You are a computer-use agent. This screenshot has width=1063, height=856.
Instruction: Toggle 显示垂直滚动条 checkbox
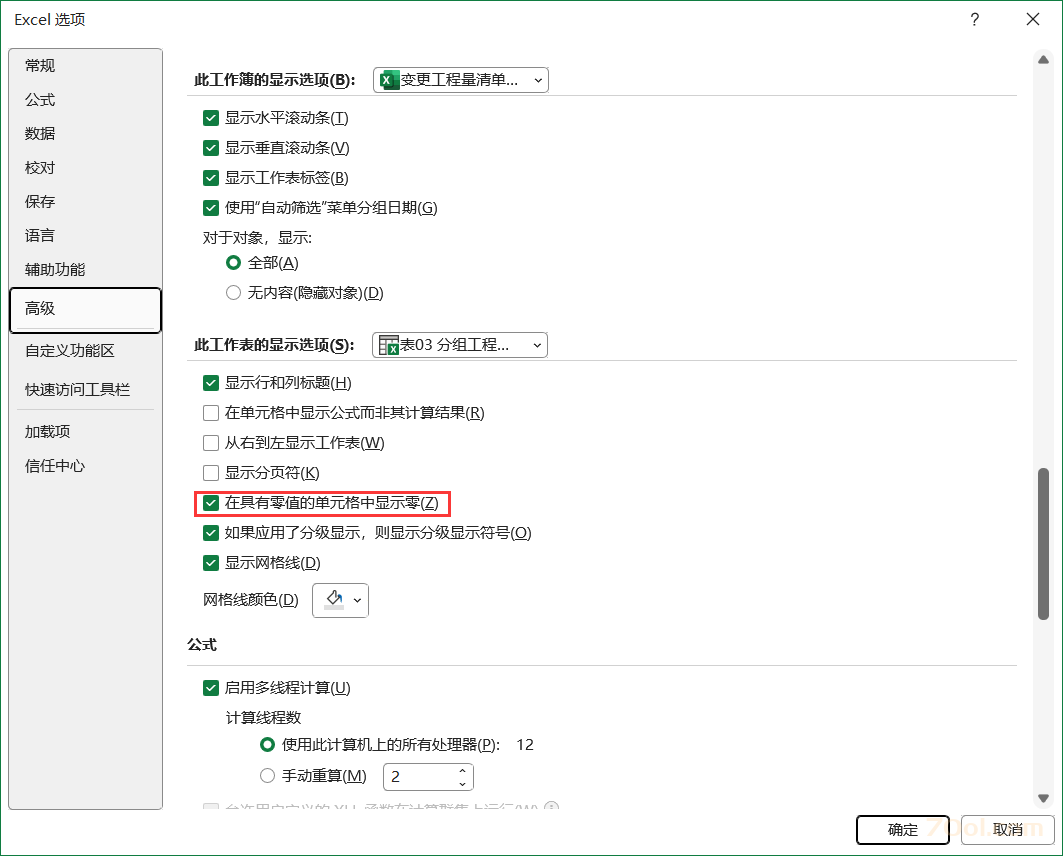(x=211, y=148)
